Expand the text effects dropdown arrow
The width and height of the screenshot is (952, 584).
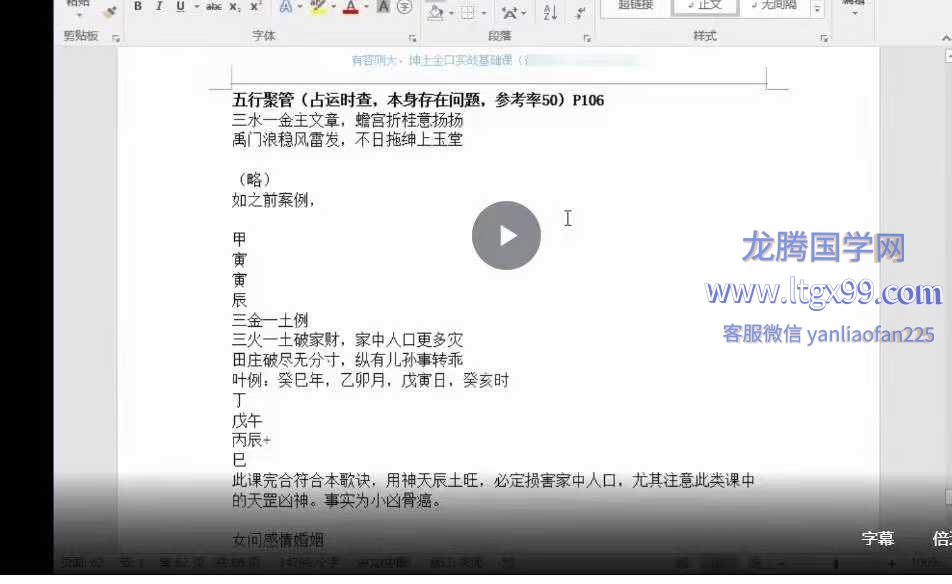[300, 7]
